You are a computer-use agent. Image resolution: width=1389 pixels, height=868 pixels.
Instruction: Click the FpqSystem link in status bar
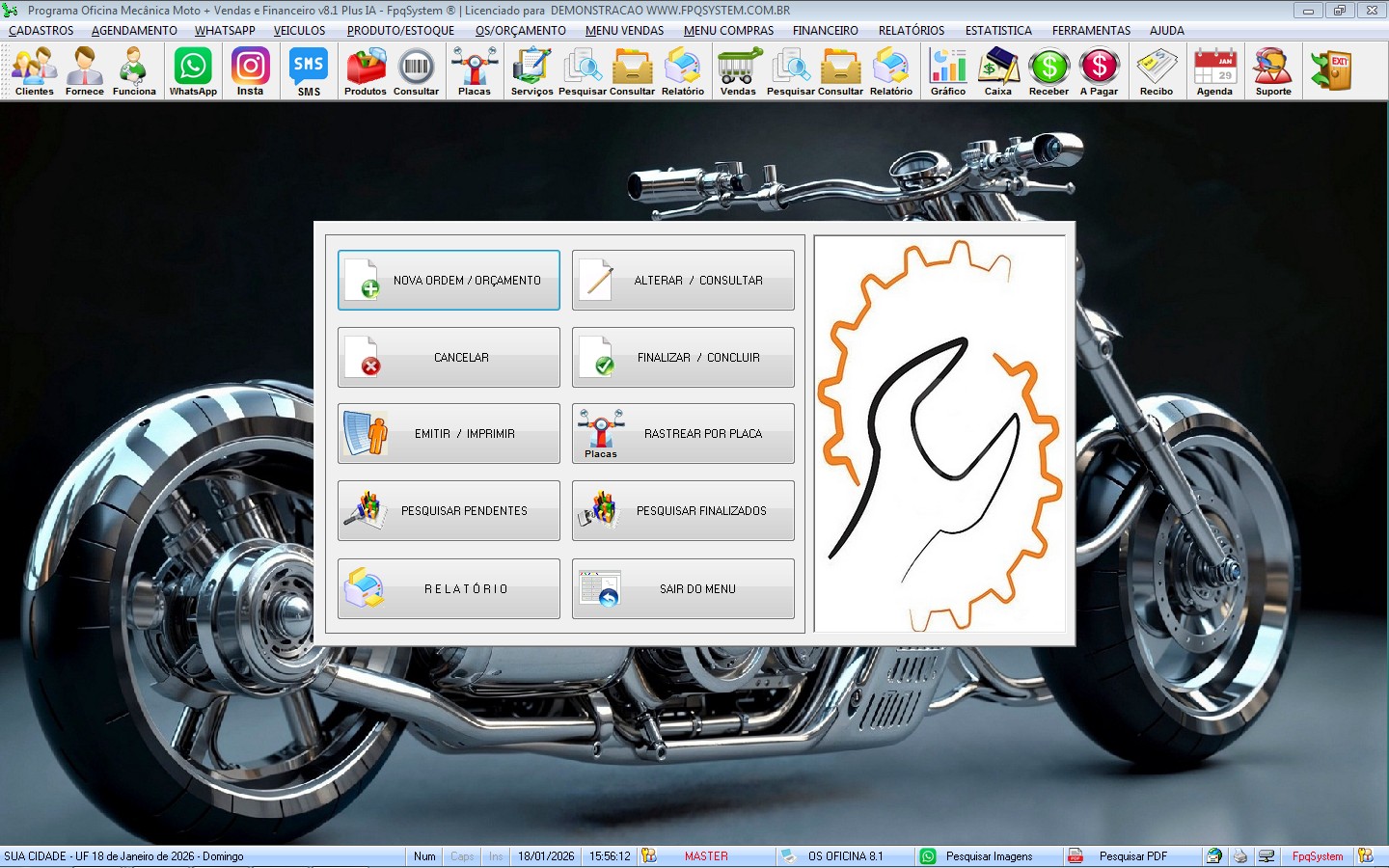(1318, 856)
